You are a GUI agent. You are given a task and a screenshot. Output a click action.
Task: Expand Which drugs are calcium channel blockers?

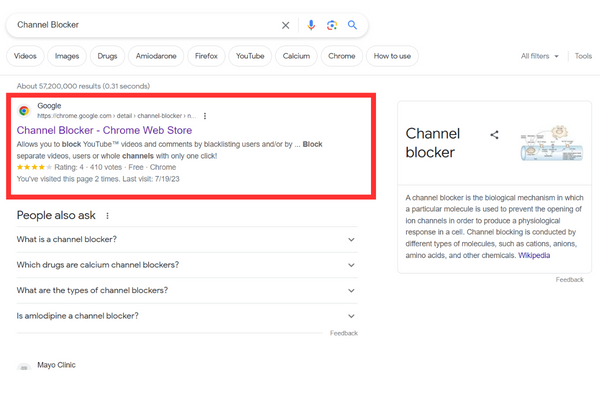187,265
